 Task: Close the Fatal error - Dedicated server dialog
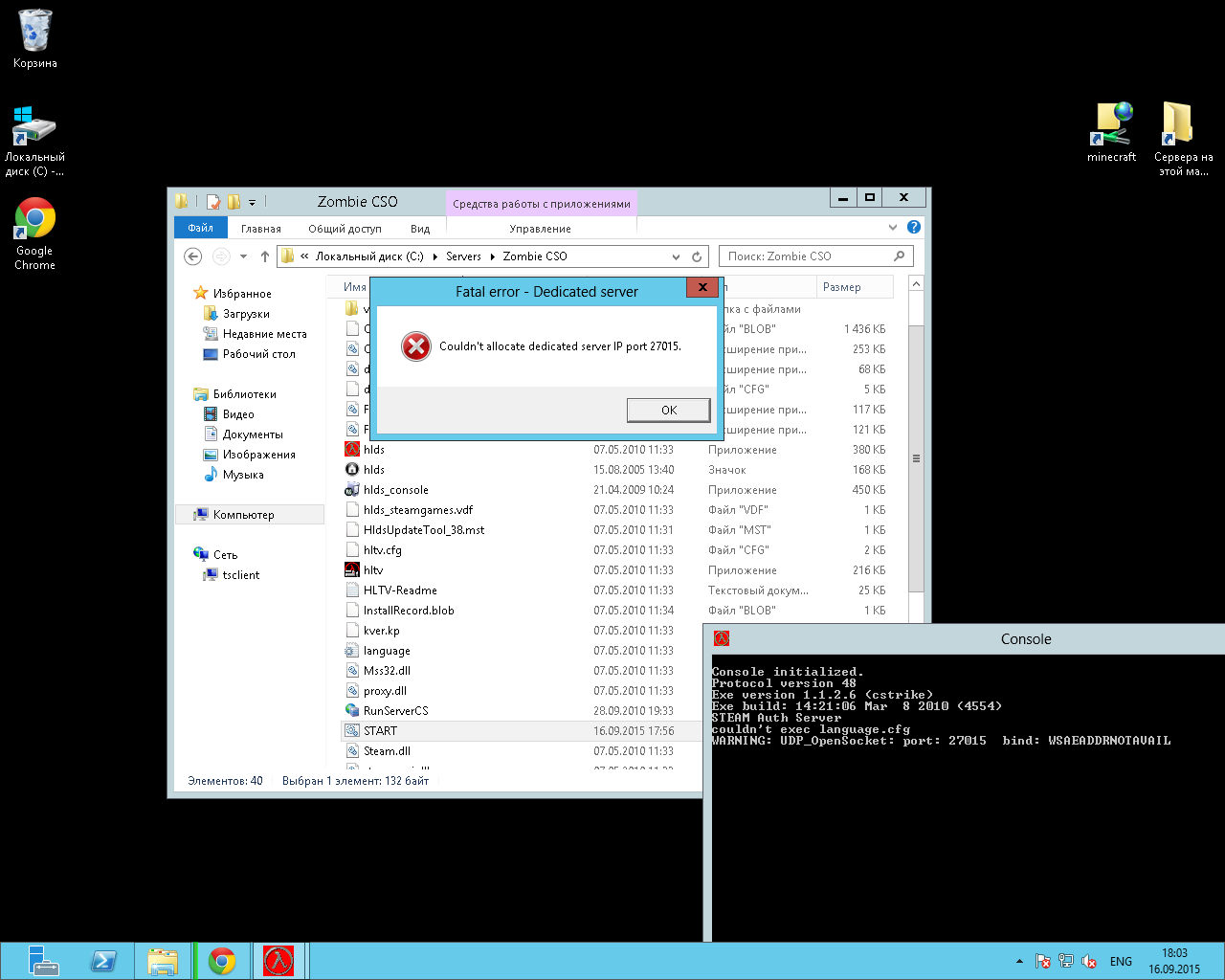pos(702,287)
